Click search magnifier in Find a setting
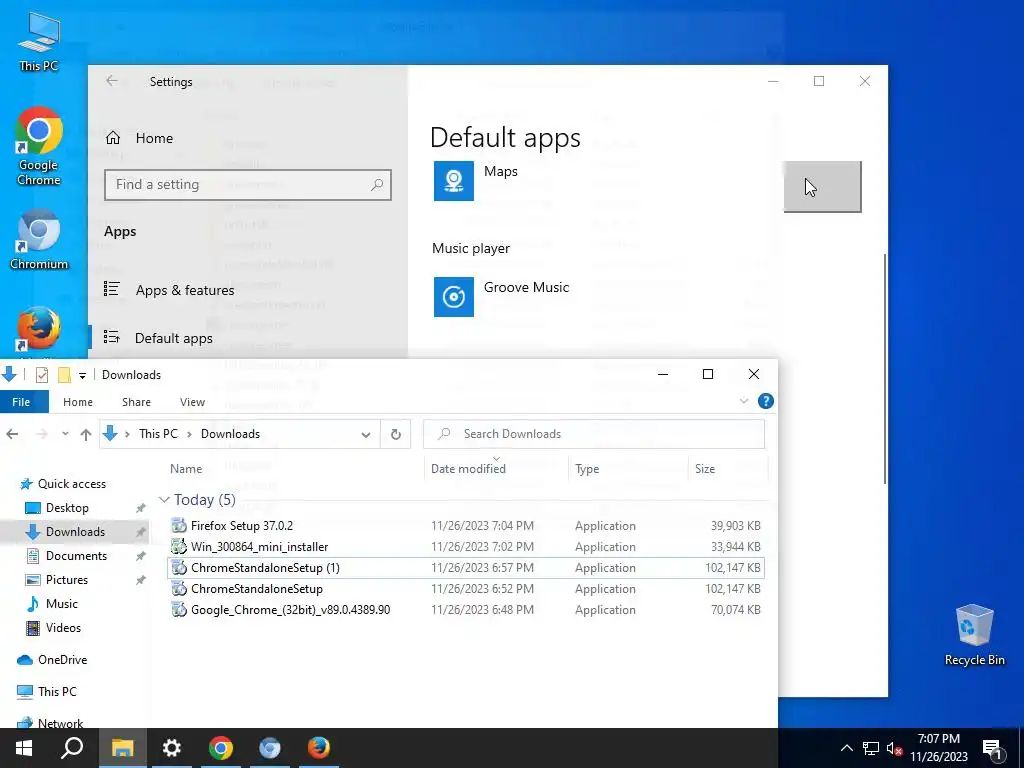The width and height of the screenshot is (1024, 768). (x=377, y=185)
